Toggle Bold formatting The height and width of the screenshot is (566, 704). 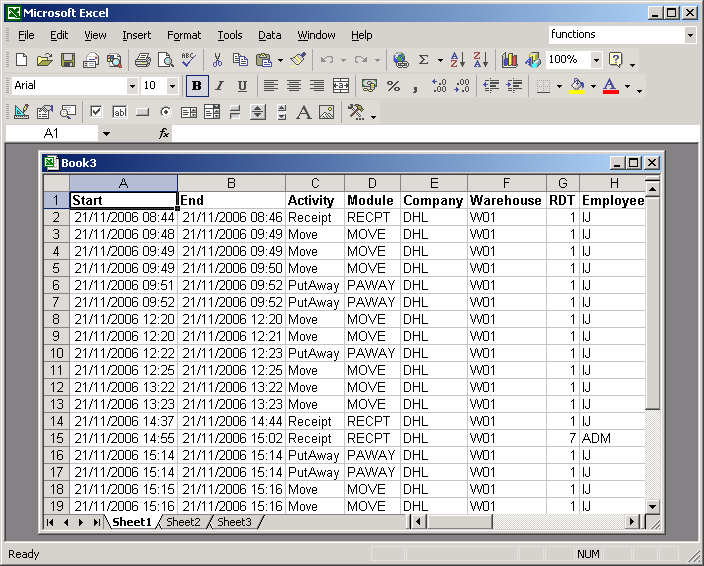197,86
